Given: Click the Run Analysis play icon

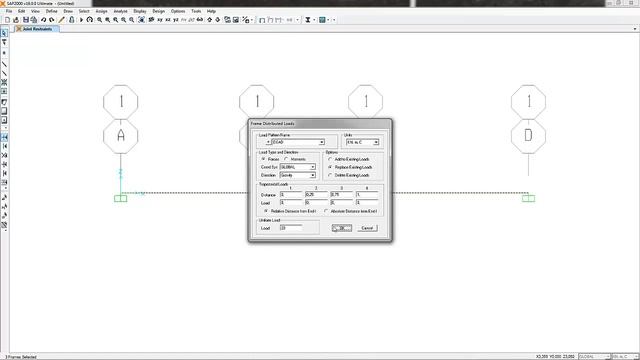Looking at the screenshot, I should coord(81,20).
